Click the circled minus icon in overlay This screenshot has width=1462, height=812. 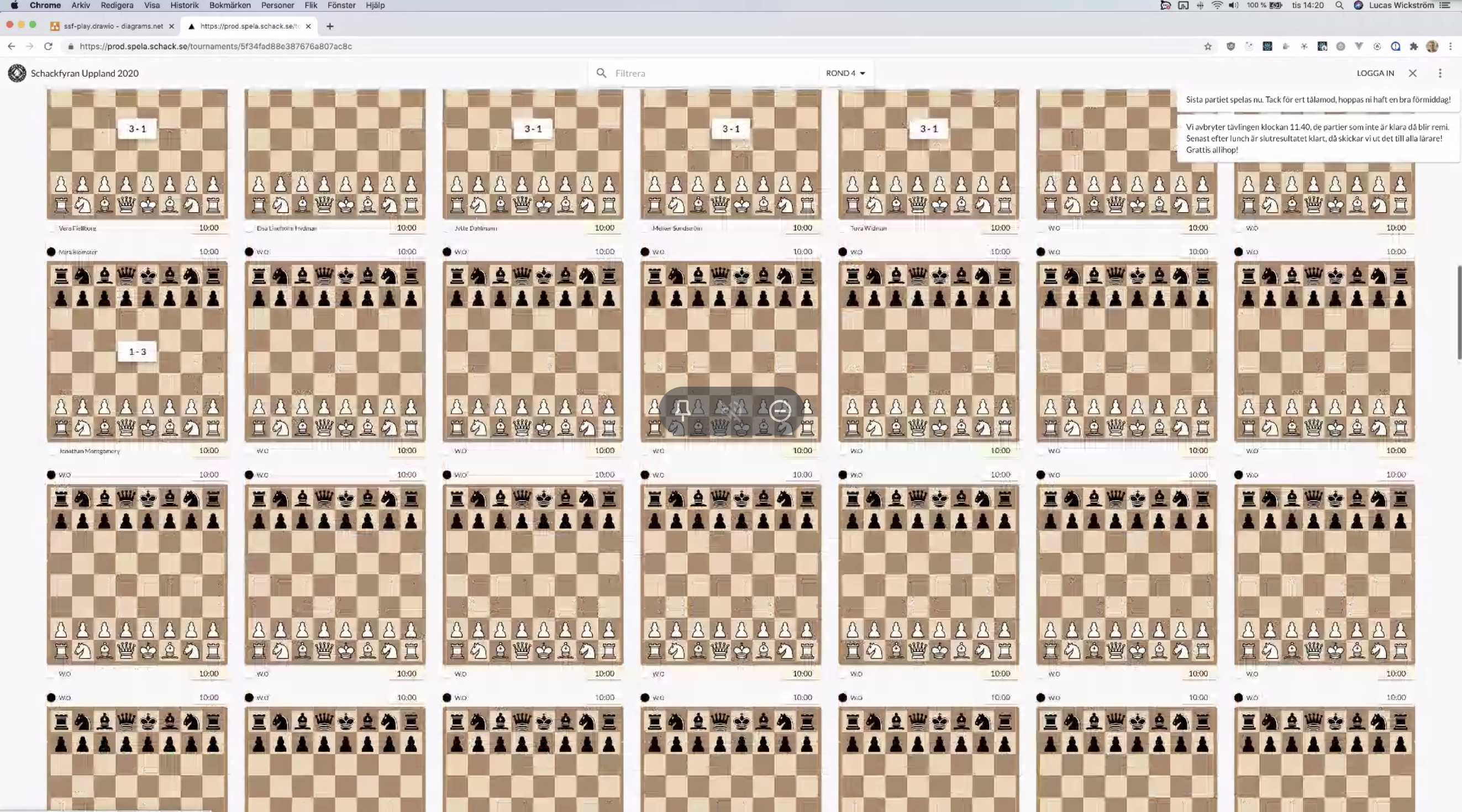[x=780, y=411]
